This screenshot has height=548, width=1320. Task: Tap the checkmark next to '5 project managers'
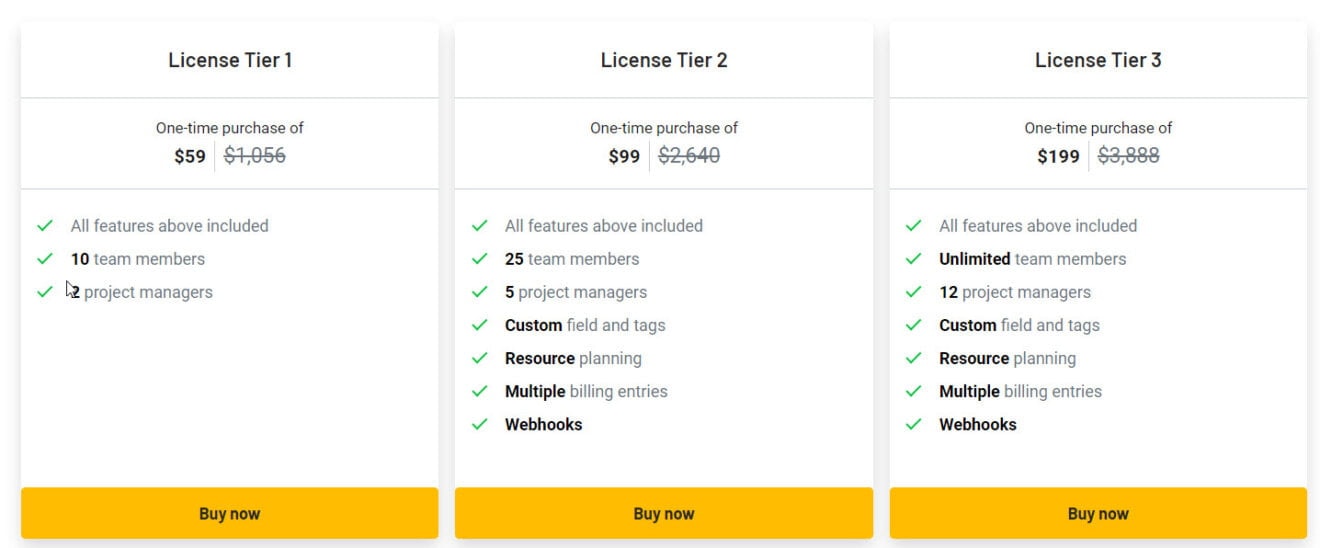(480, 292)
